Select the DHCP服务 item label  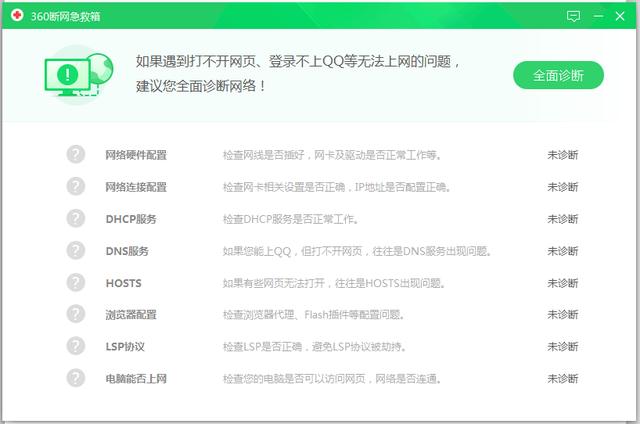tap(131, 219)
